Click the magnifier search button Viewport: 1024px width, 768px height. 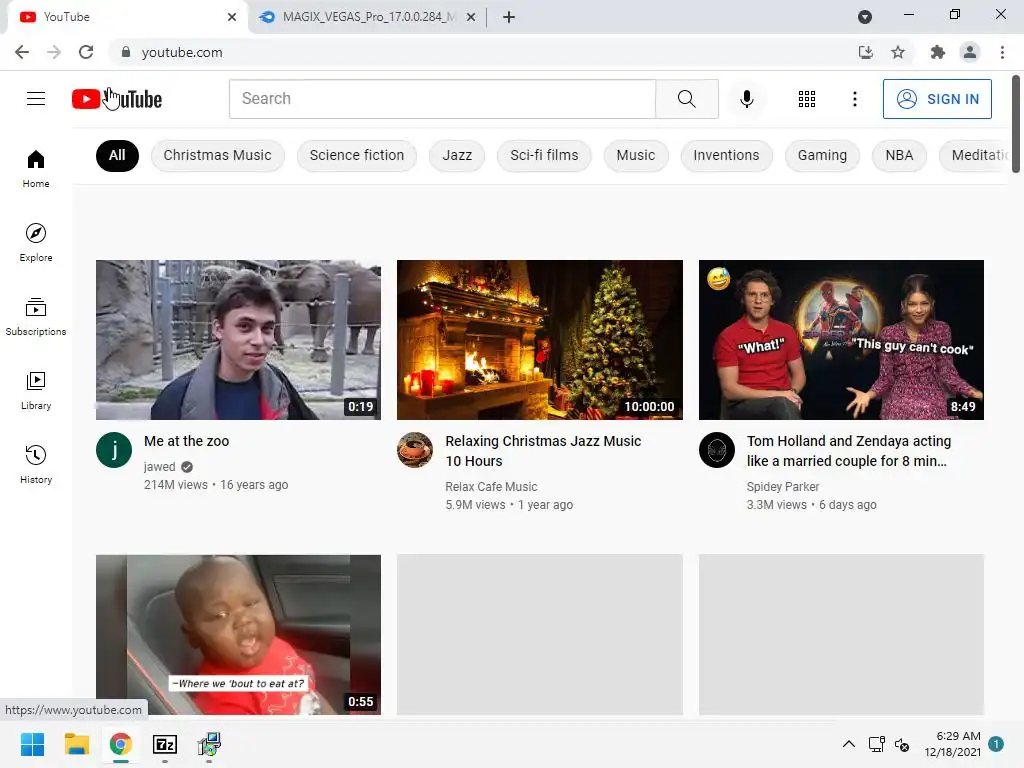tap(686, 99)
